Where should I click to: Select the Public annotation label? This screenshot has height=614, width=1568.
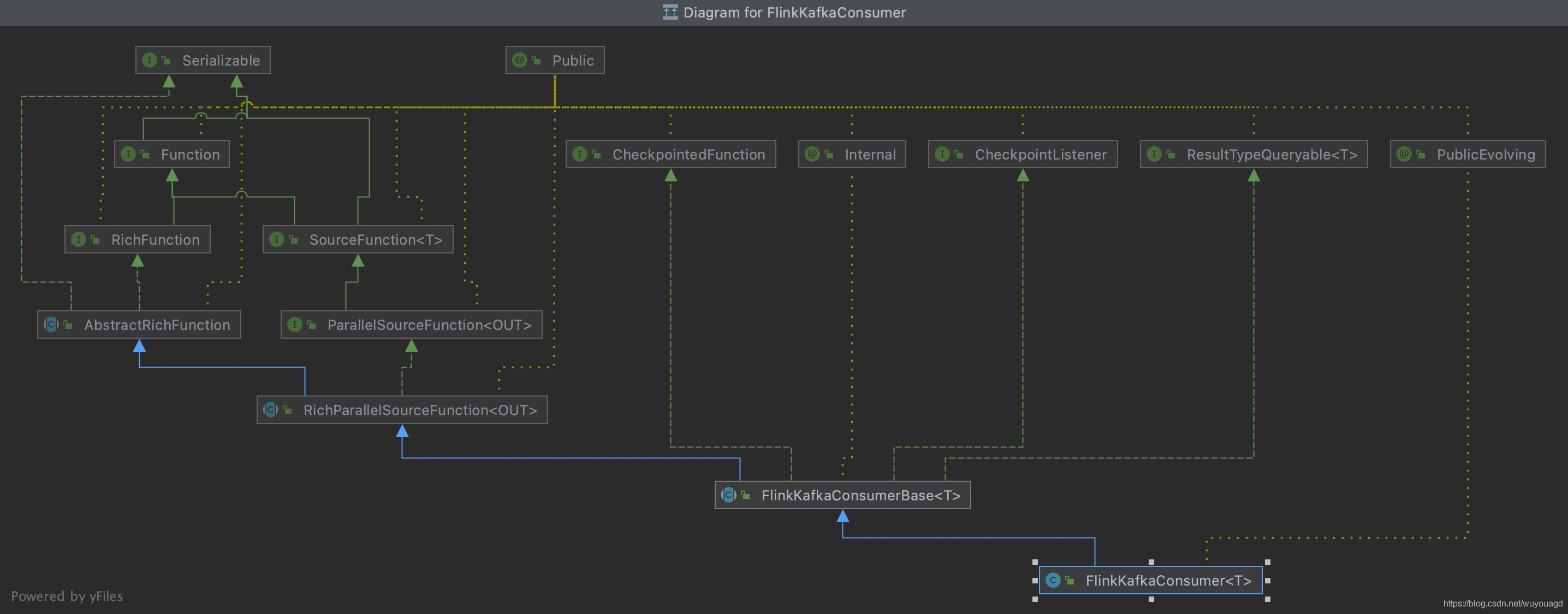(573, 60)
